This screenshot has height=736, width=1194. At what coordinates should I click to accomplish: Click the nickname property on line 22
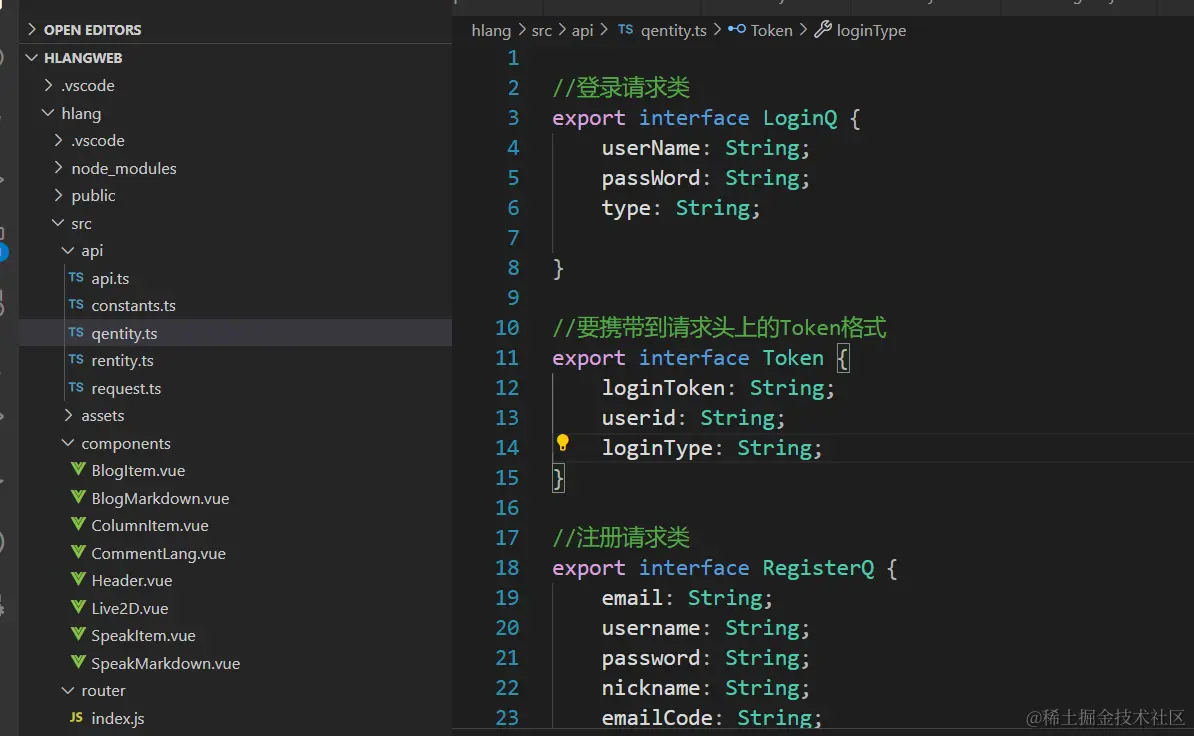650,688
